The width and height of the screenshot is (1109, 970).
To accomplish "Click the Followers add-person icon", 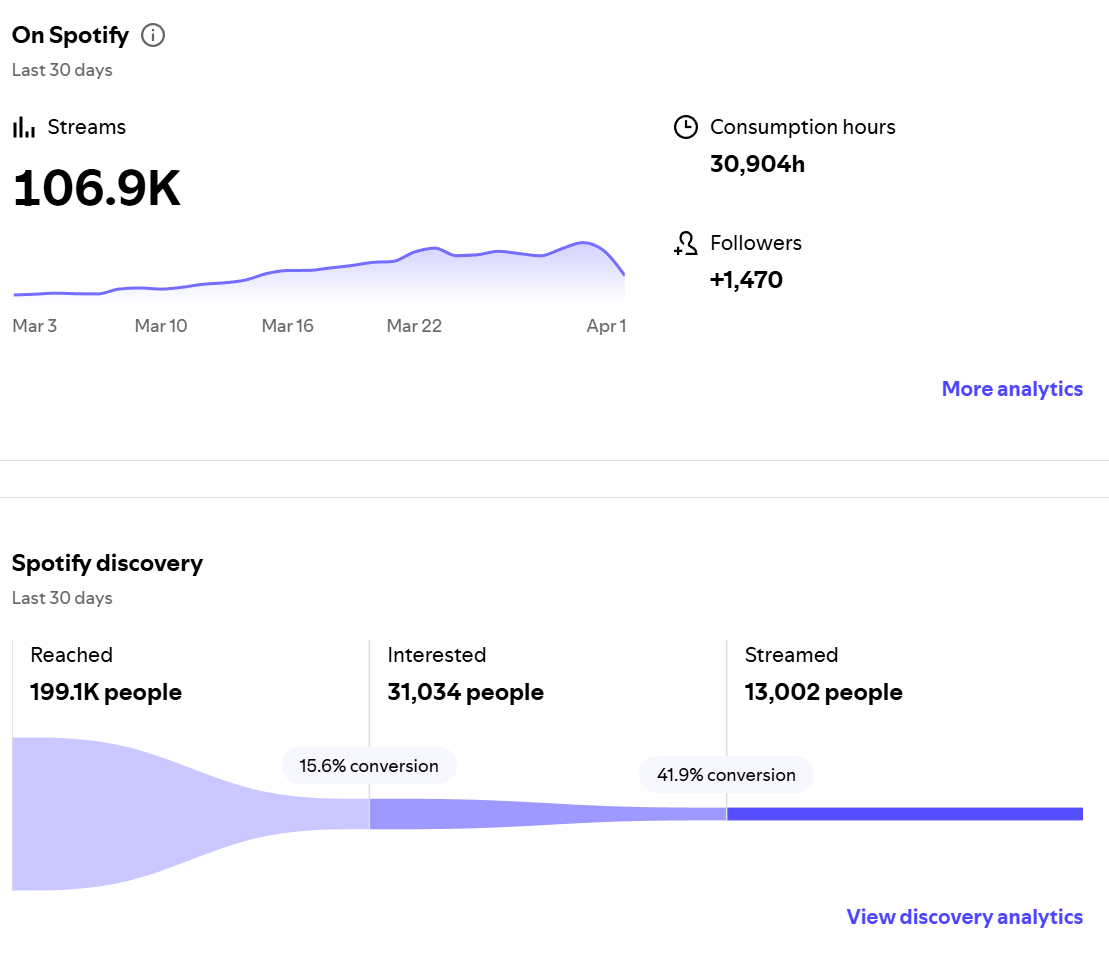I will 685,243.
